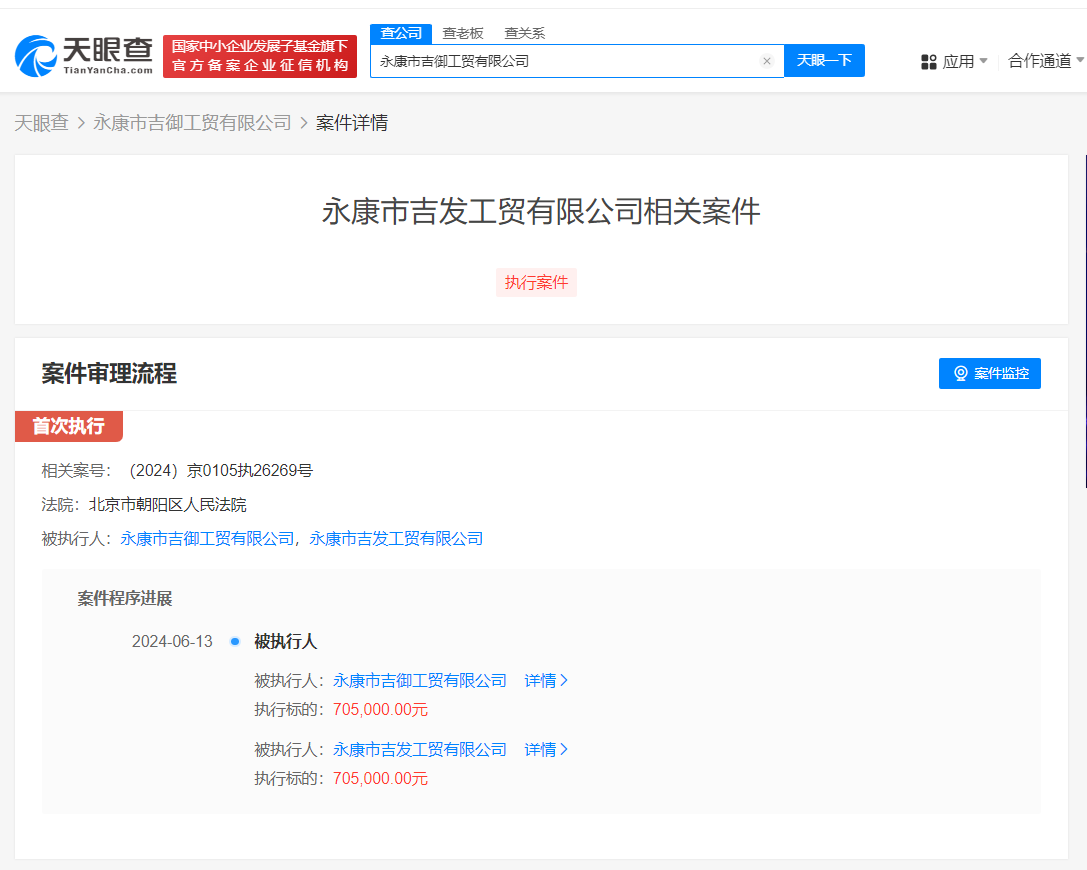This screenshot has height=870, width=1087.
Task: Click the 天眼一下 search button
Action: click(x=824, y=61)
